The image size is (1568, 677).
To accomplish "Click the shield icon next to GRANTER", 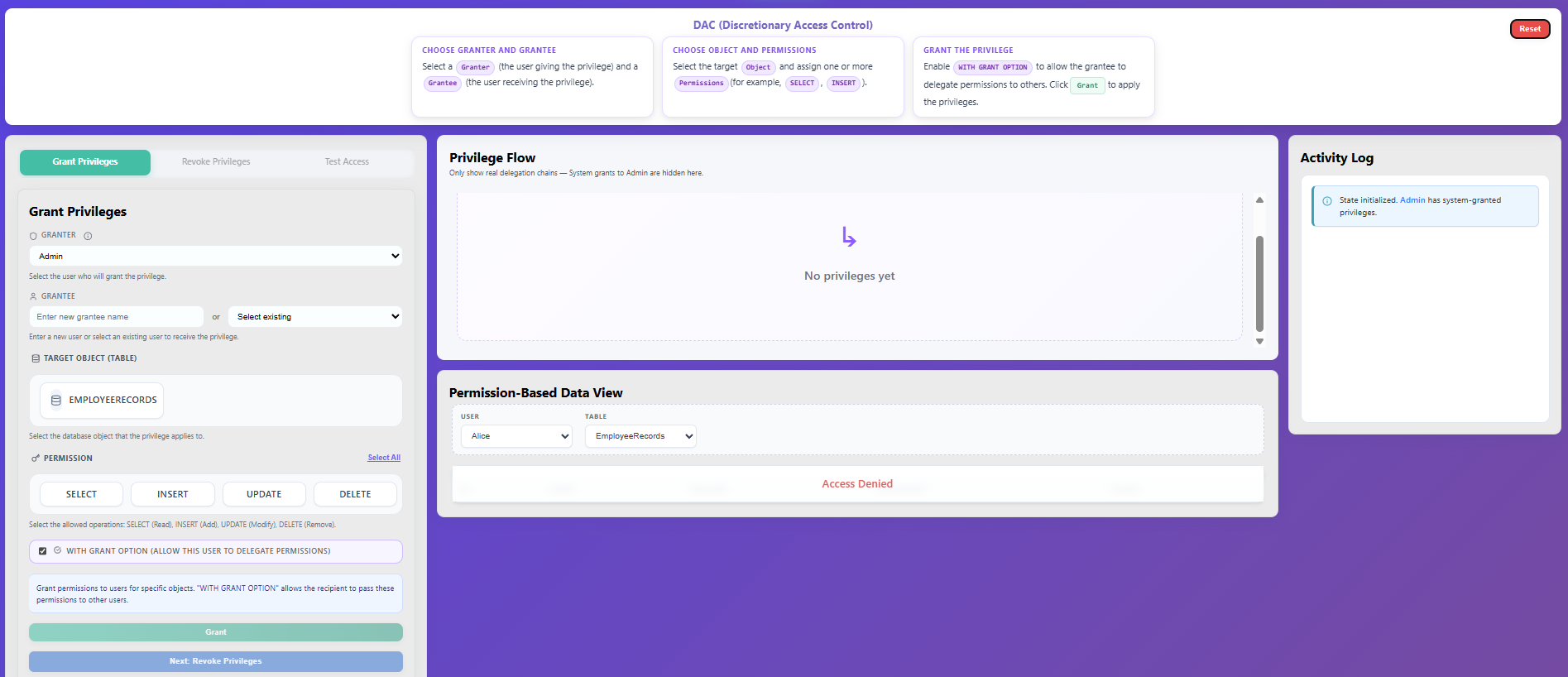I will point(33,236).
